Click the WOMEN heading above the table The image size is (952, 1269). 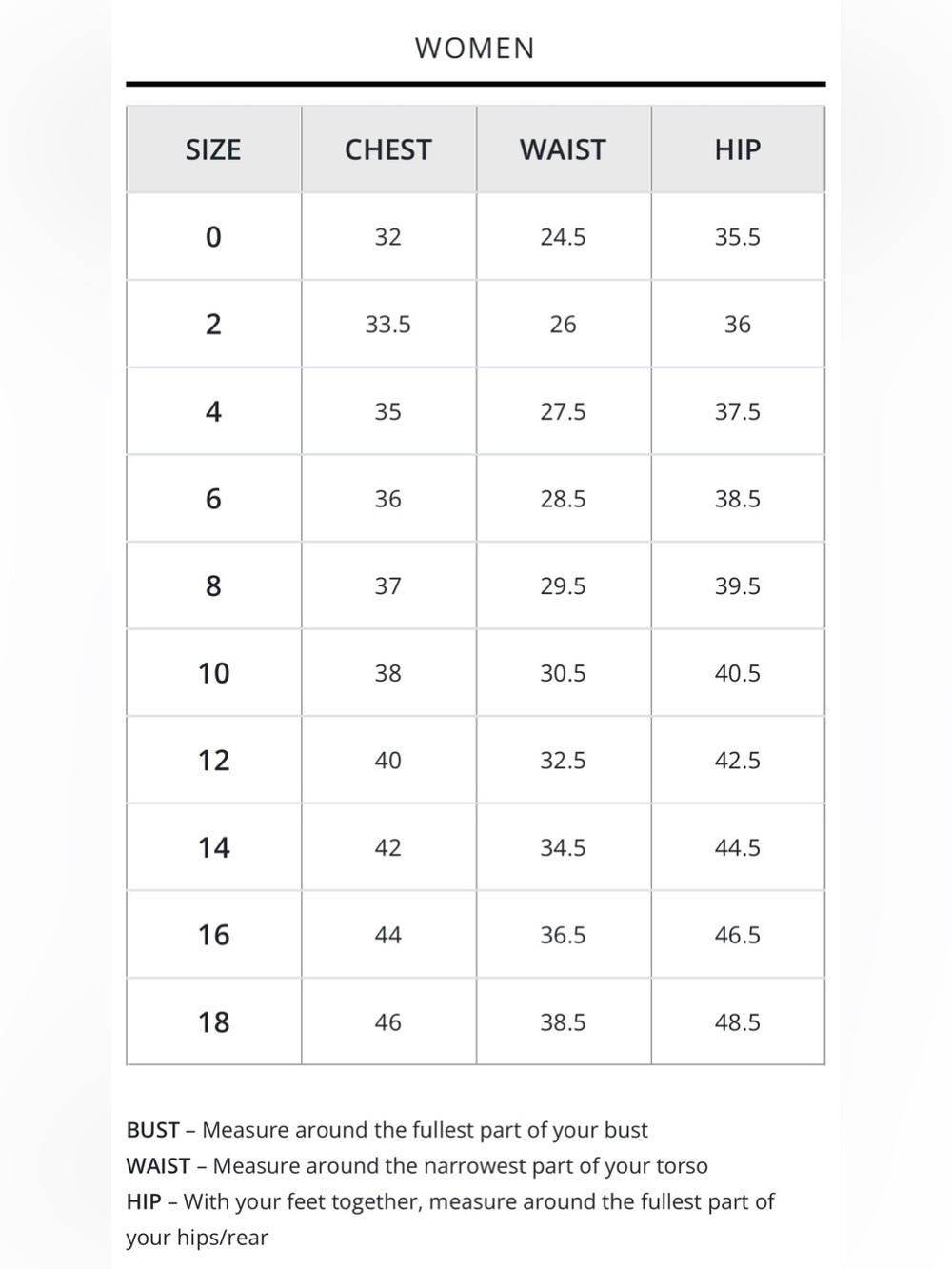[x=475, y=48]
